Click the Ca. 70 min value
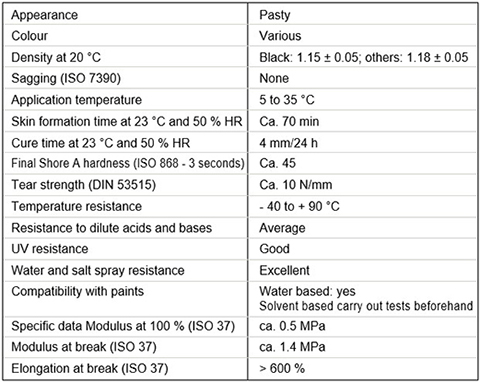The height and width of the screenshot is (382, 480). coord(289,121)
